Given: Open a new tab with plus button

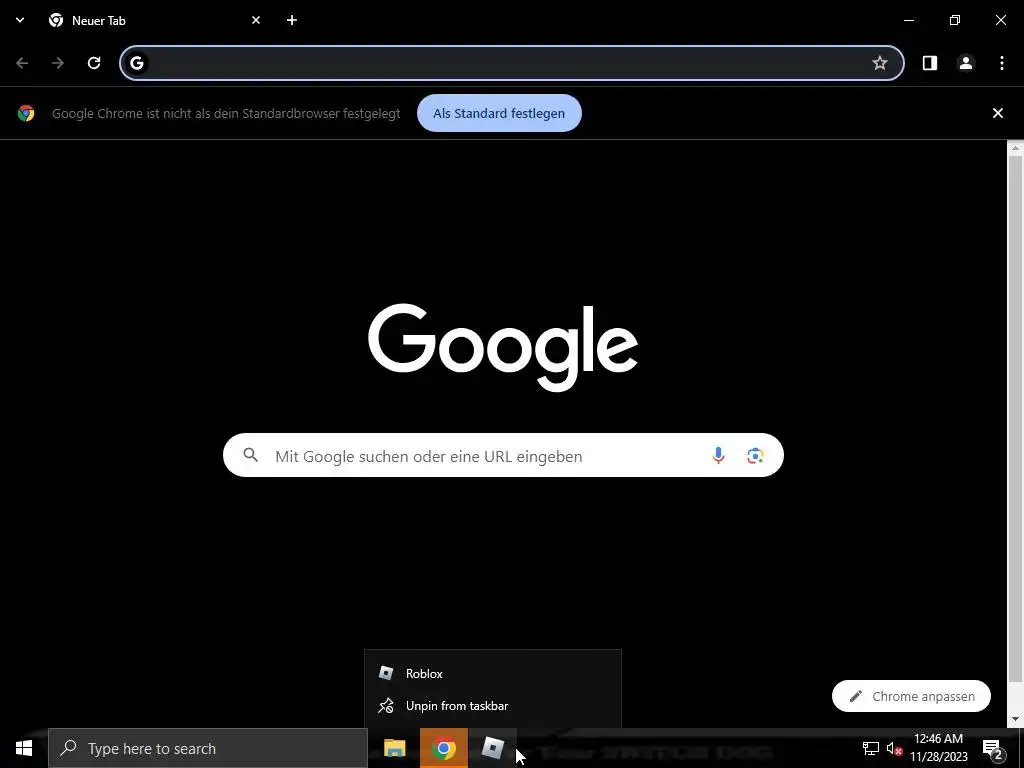Looking at the screenshot, I should [292, 20].
